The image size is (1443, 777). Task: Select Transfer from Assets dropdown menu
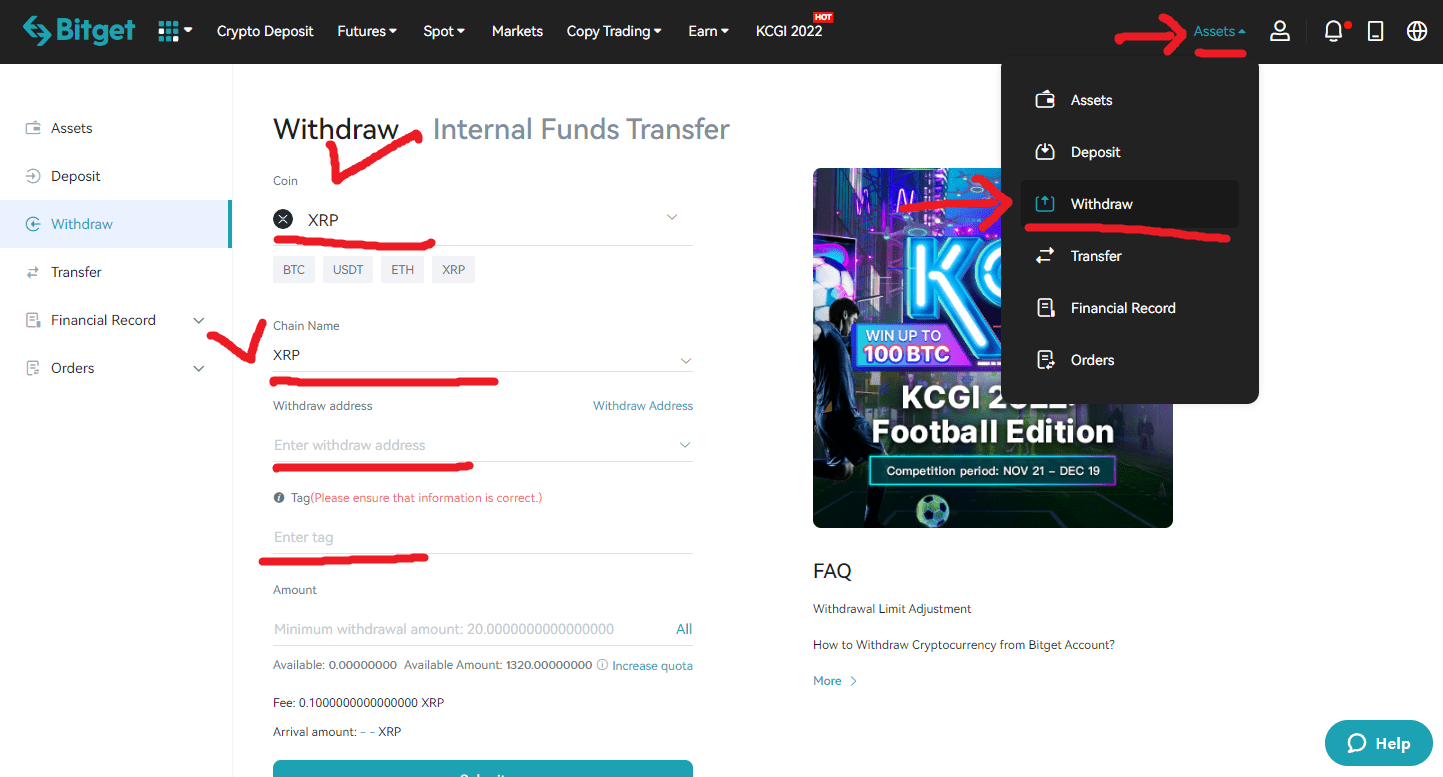point(1096,256)
